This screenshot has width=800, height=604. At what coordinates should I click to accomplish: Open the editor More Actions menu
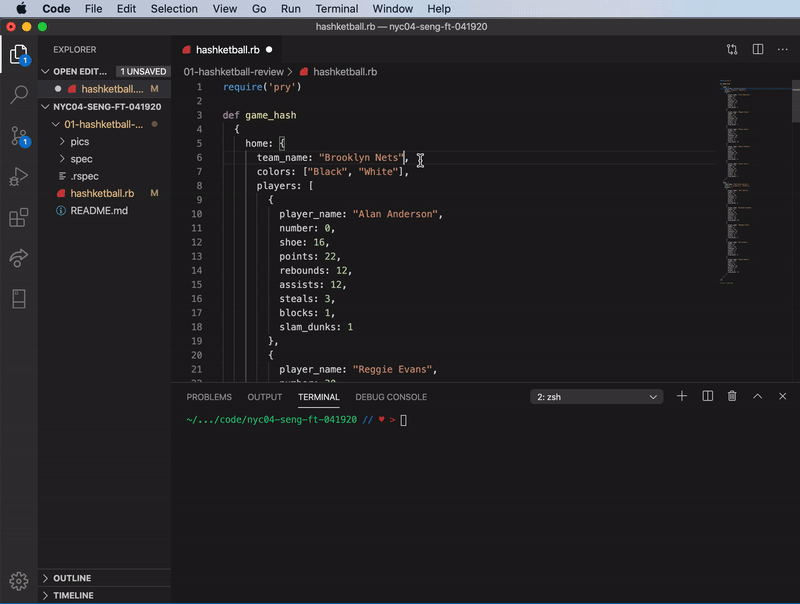point(782,49)
